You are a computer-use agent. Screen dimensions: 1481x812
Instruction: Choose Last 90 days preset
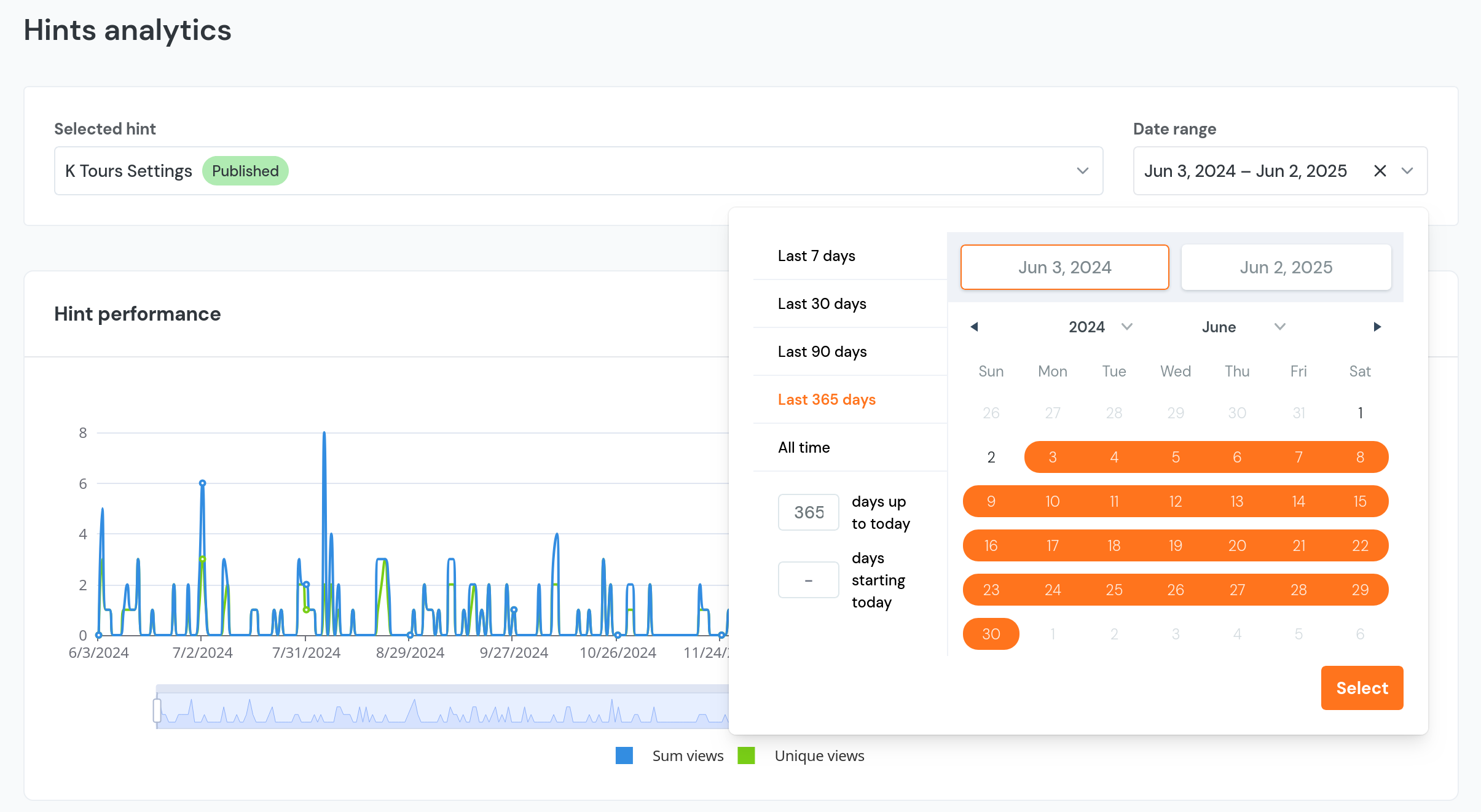tap(822, 351)
